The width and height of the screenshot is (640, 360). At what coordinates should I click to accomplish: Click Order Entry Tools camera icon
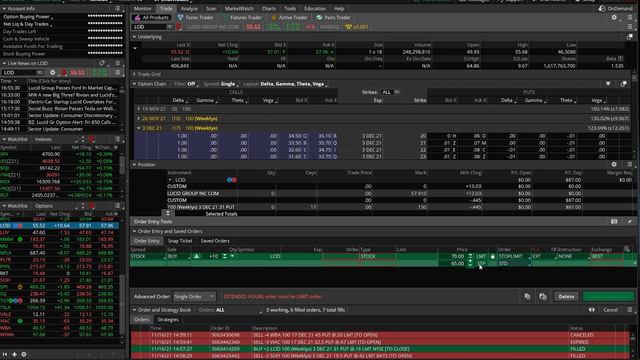pos(614,221)
